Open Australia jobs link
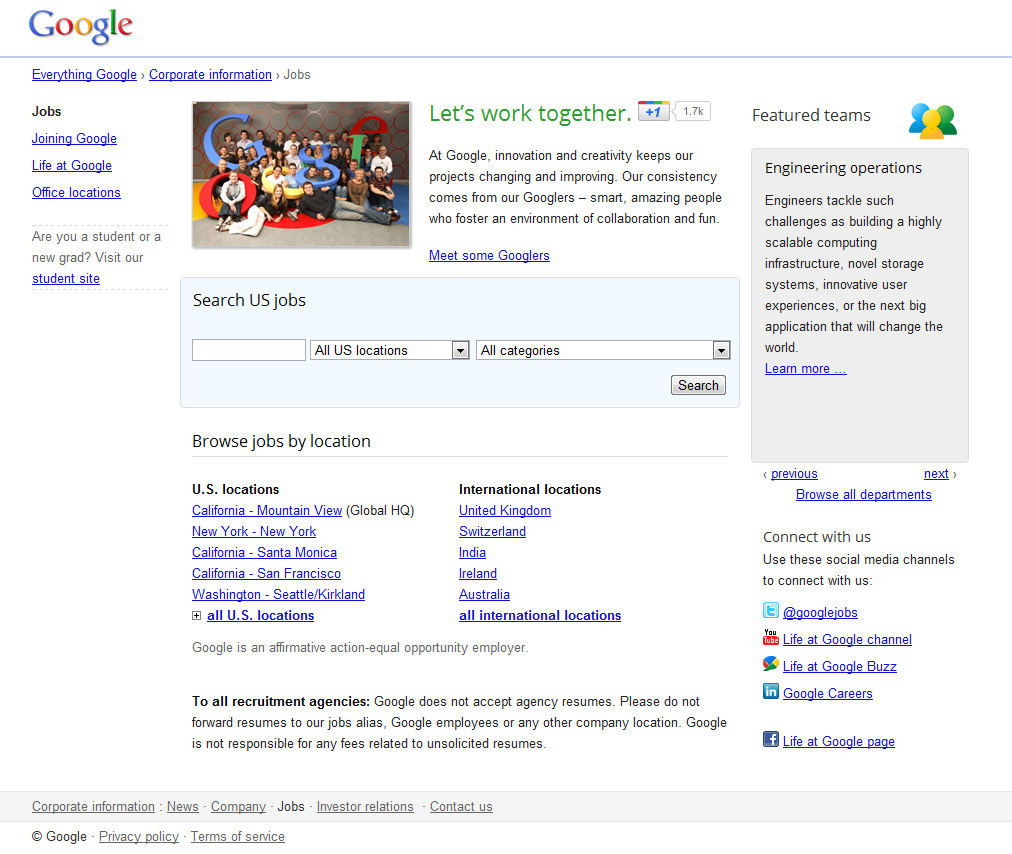This screenshot has height=854, width=1012. 484,595
